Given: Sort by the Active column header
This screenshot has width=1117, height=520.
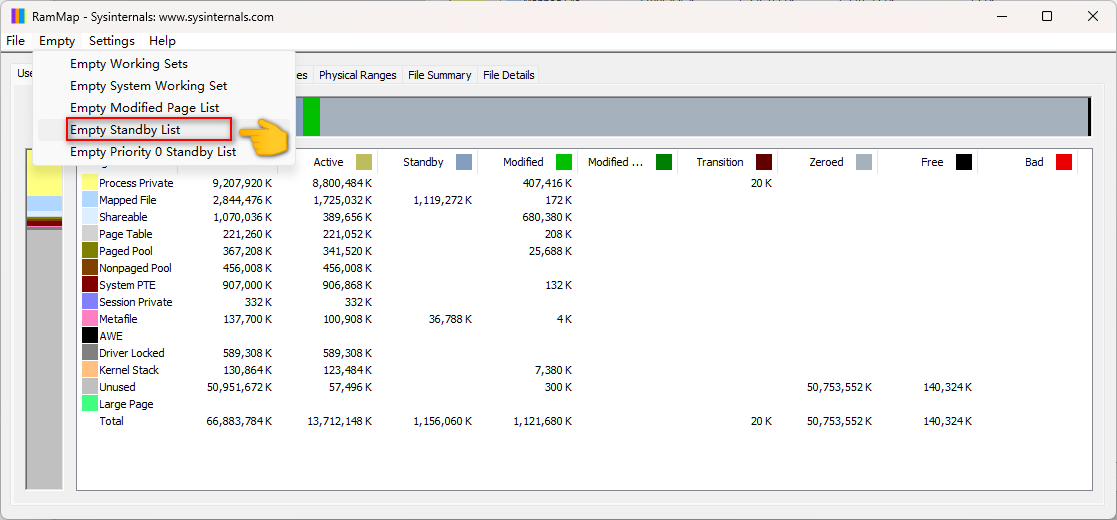Looking at the screenshot, I should [328, 162].
